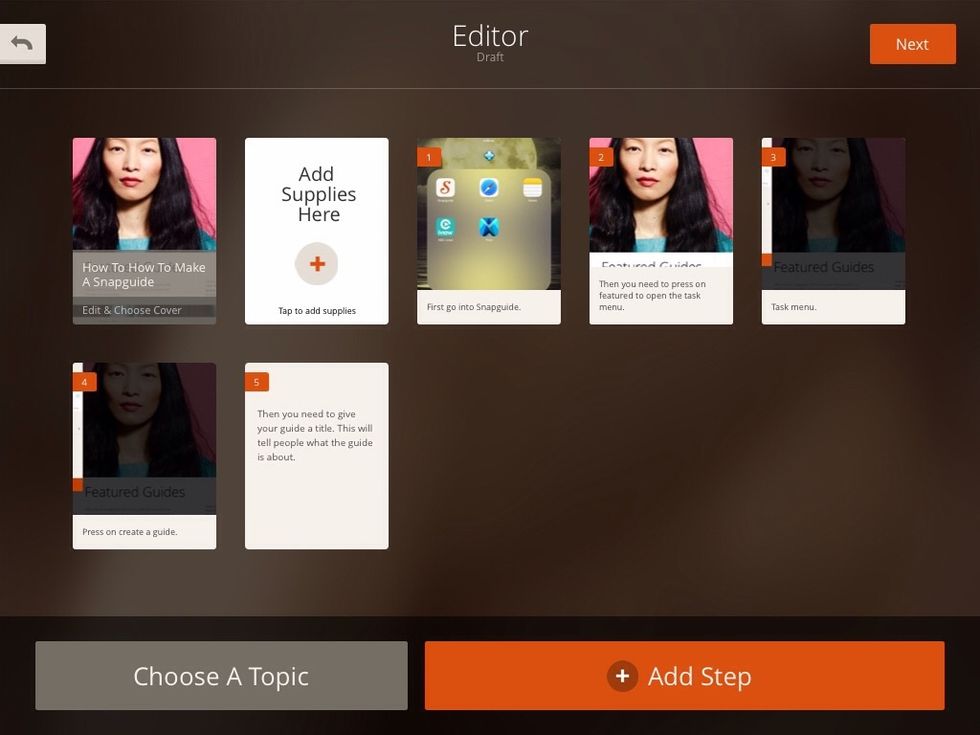Open step 2 featured guides thumbnail
The image size is (980, 735).
[660, 200]
